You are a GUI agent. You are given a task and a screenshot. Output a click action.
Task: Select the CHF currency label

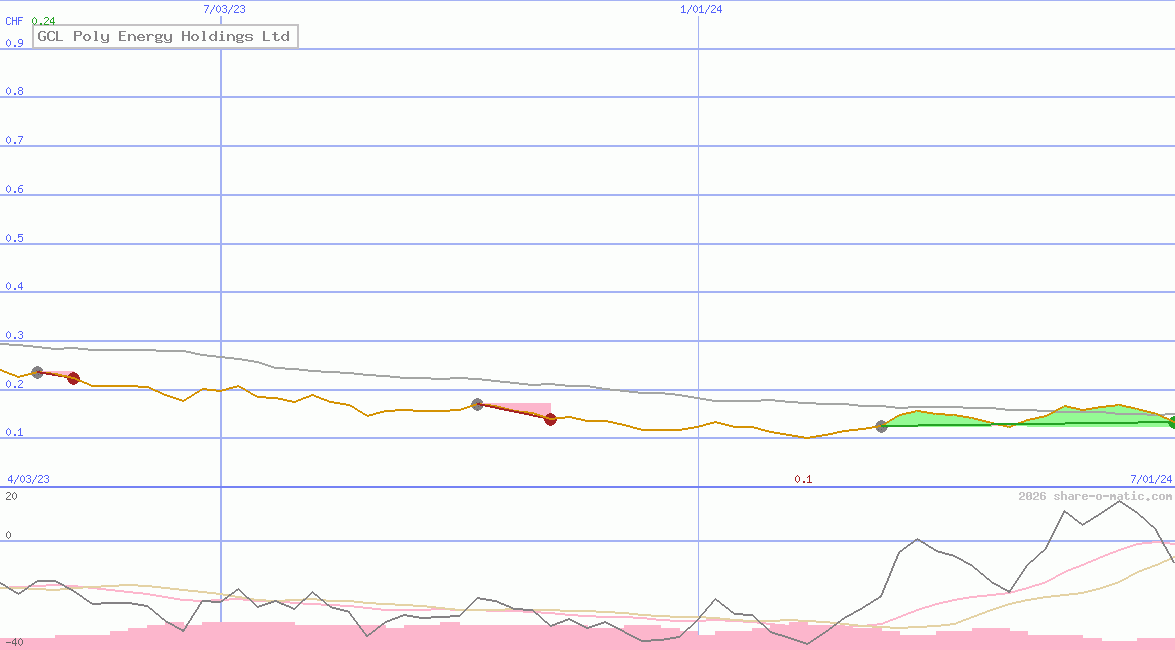[13, 20]
